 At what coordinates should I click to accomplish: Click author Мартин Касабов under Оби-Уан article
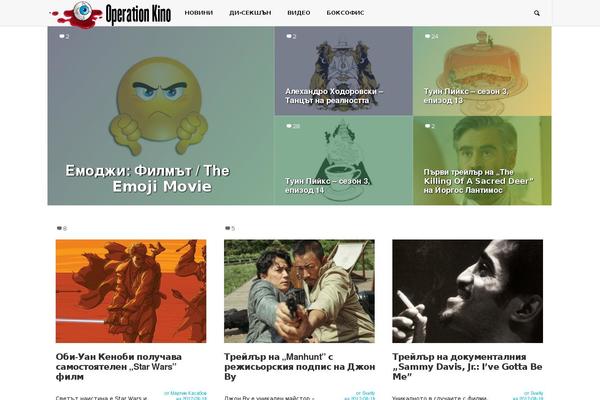tap(188, 393)
